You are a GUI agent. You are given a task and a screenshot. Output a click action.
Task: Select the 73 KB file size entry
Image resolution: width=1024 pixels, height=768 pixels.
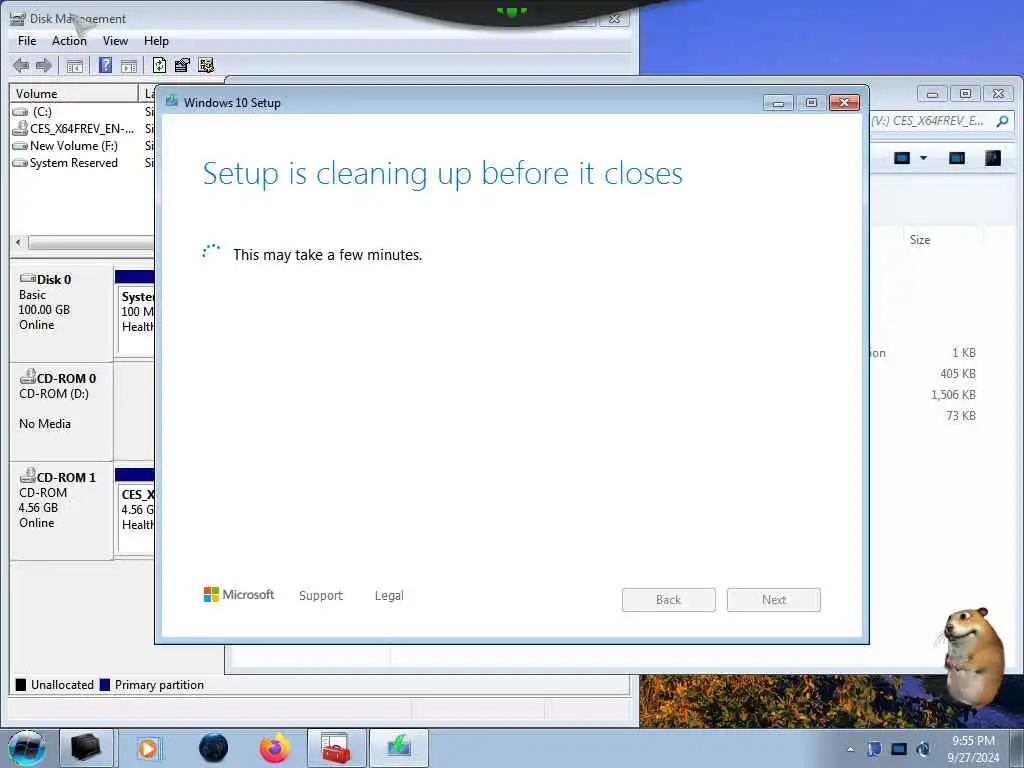tap(961, 415)
